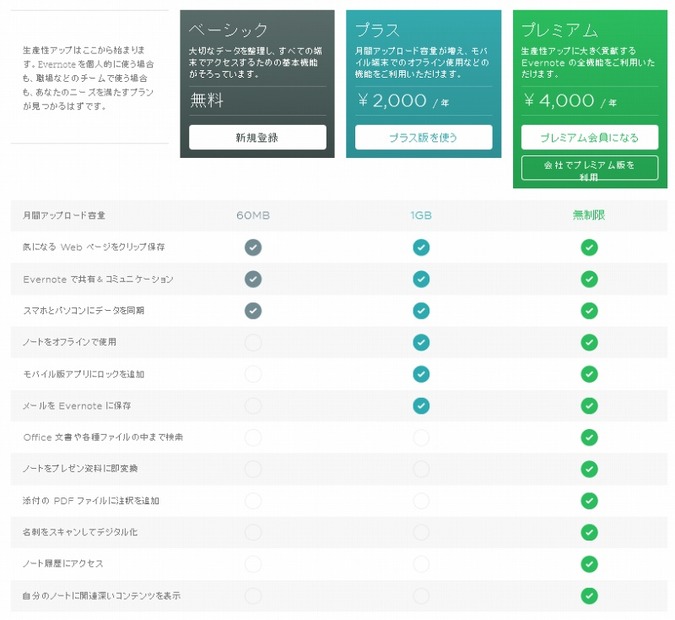Click the モバイル版アプリにロックを追加 label
Viewport: 675px width, 620px height.
point(84,374)
